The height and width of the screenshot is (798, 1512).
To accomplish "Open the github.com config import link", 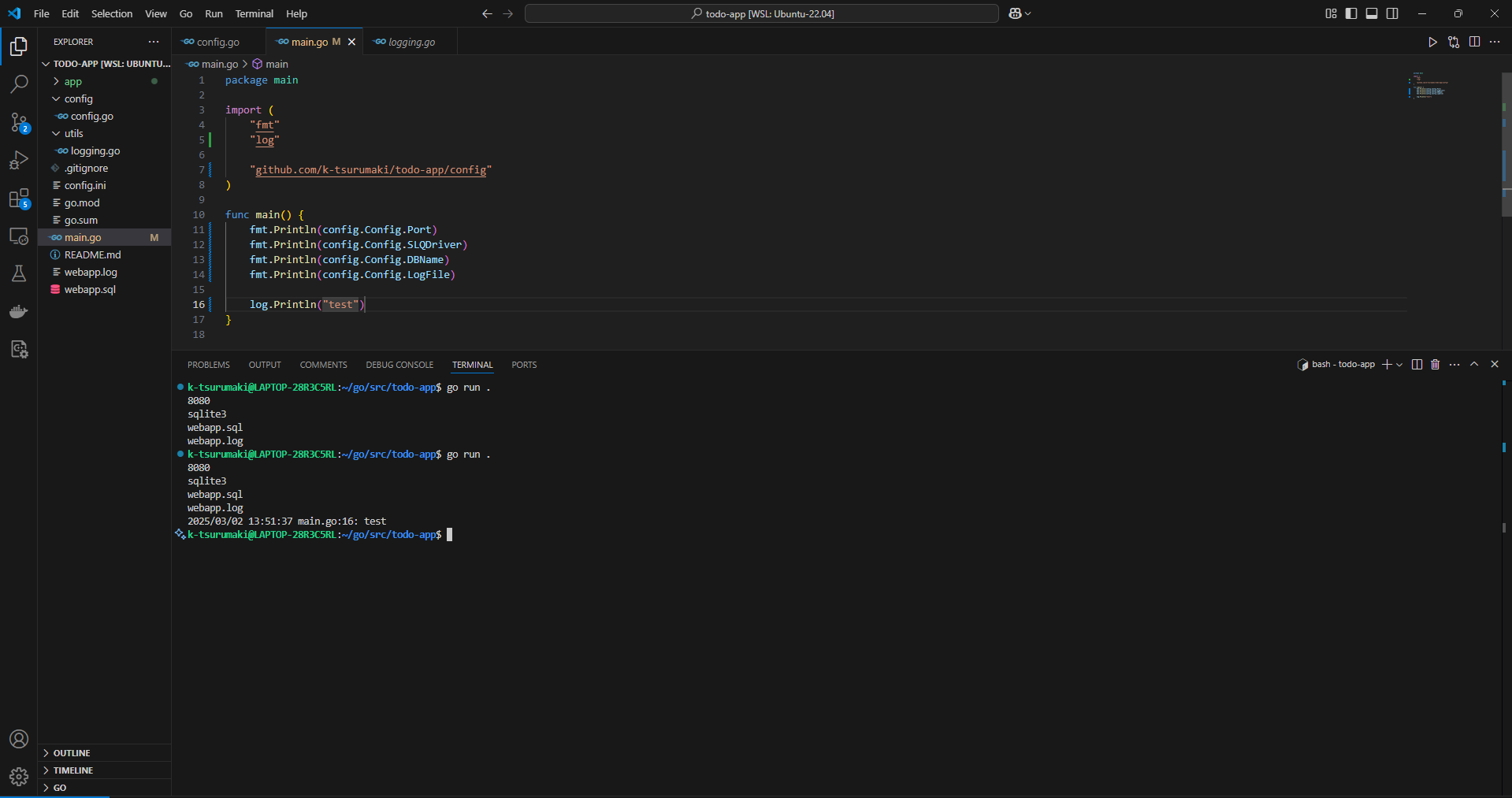I will (x=370, y=170).
